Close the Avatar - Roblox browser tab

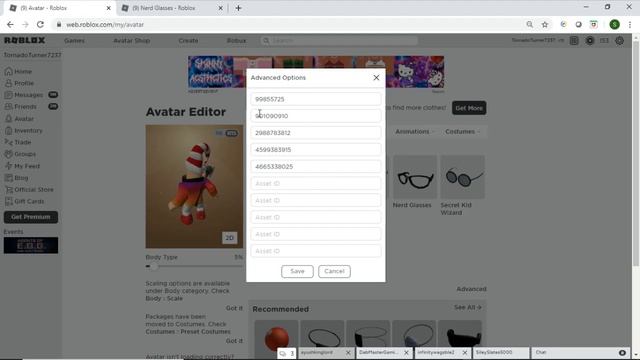tap(109, 8)
